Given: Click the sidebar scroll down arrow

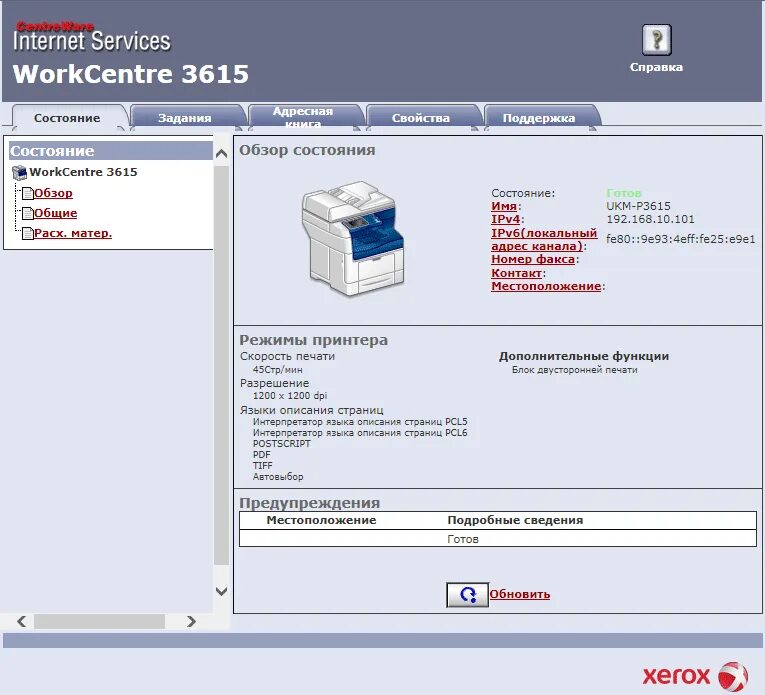Looking at the screenshot, I should 221,592.
